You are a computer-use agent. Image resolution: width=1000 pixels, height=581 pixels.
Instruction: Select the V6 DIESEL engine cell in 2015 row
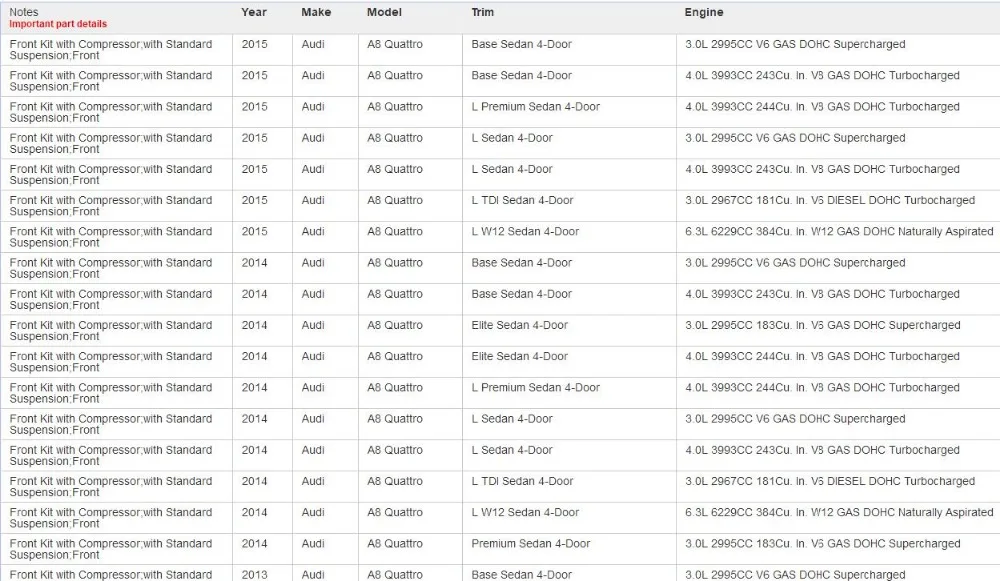[830, 200]
